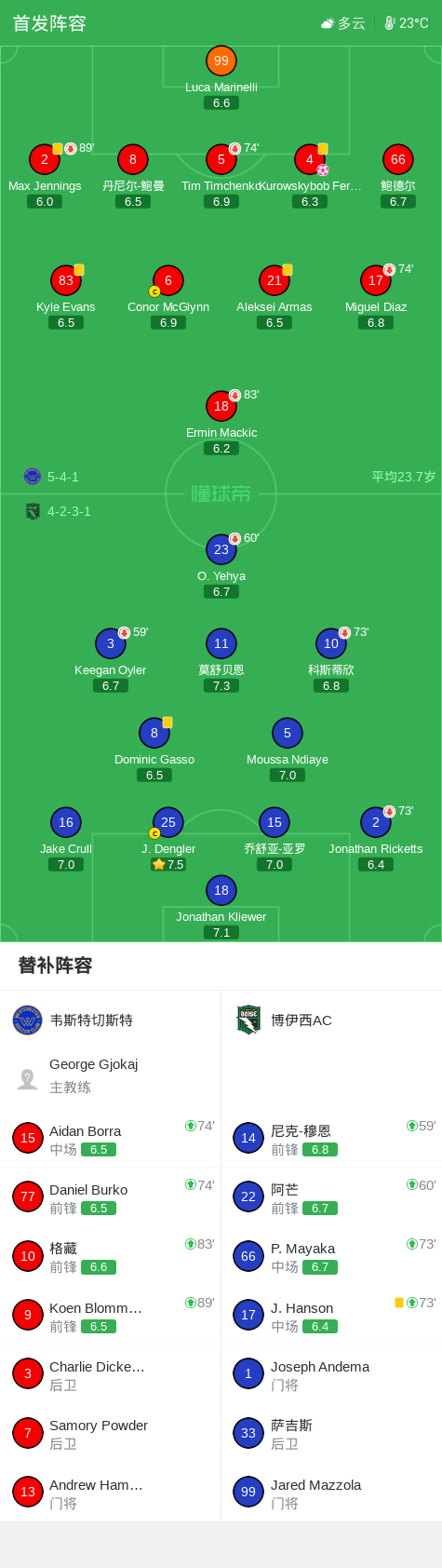Click Boise crest next to 4-2-3-1 formation
This screenshot has height=1568, width=442.
coord(33,511)
